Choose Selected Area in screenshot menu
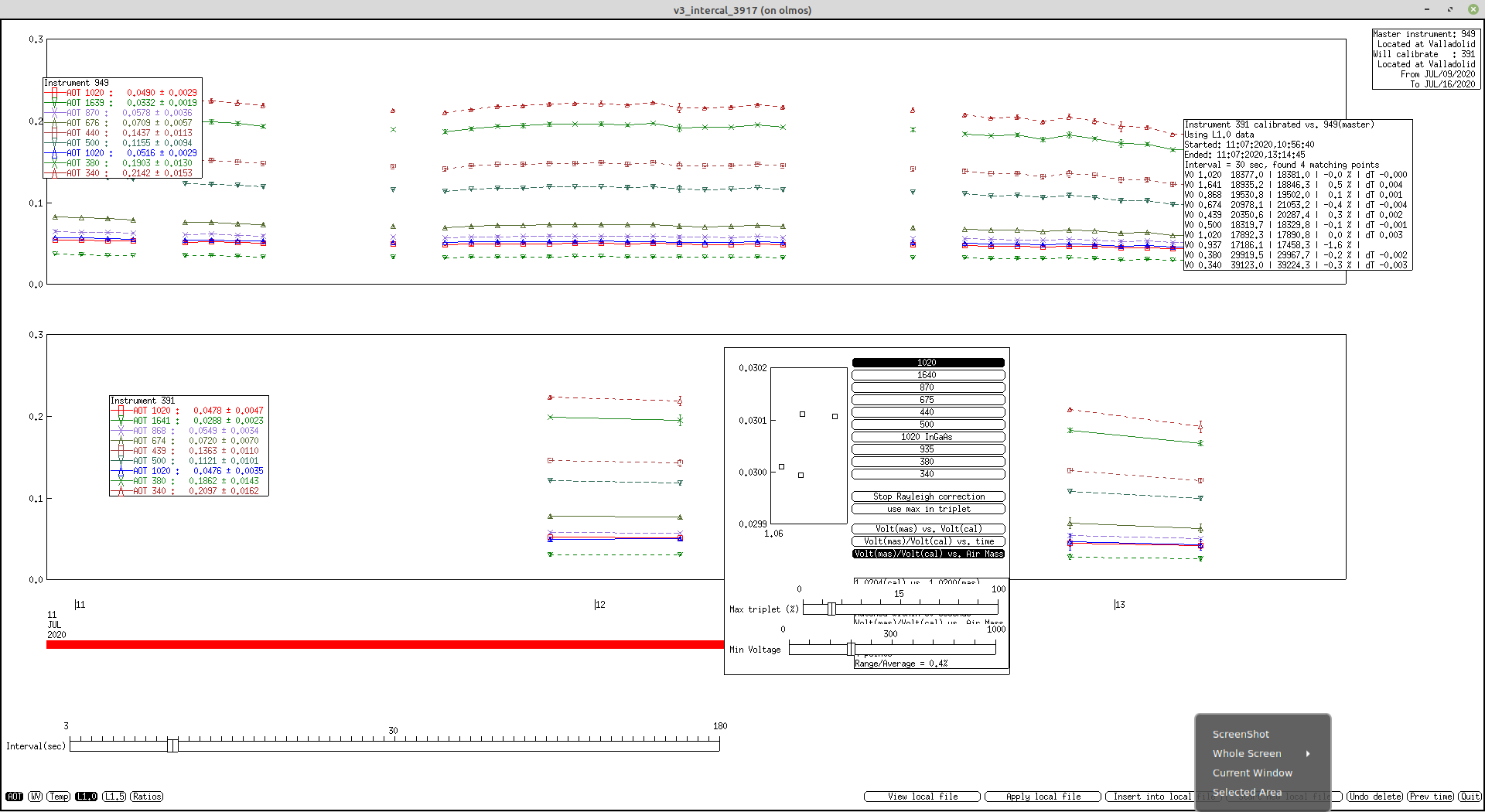Image resolution: width=1485 pixels, height=812 pixels. (x=1247, y=793)
